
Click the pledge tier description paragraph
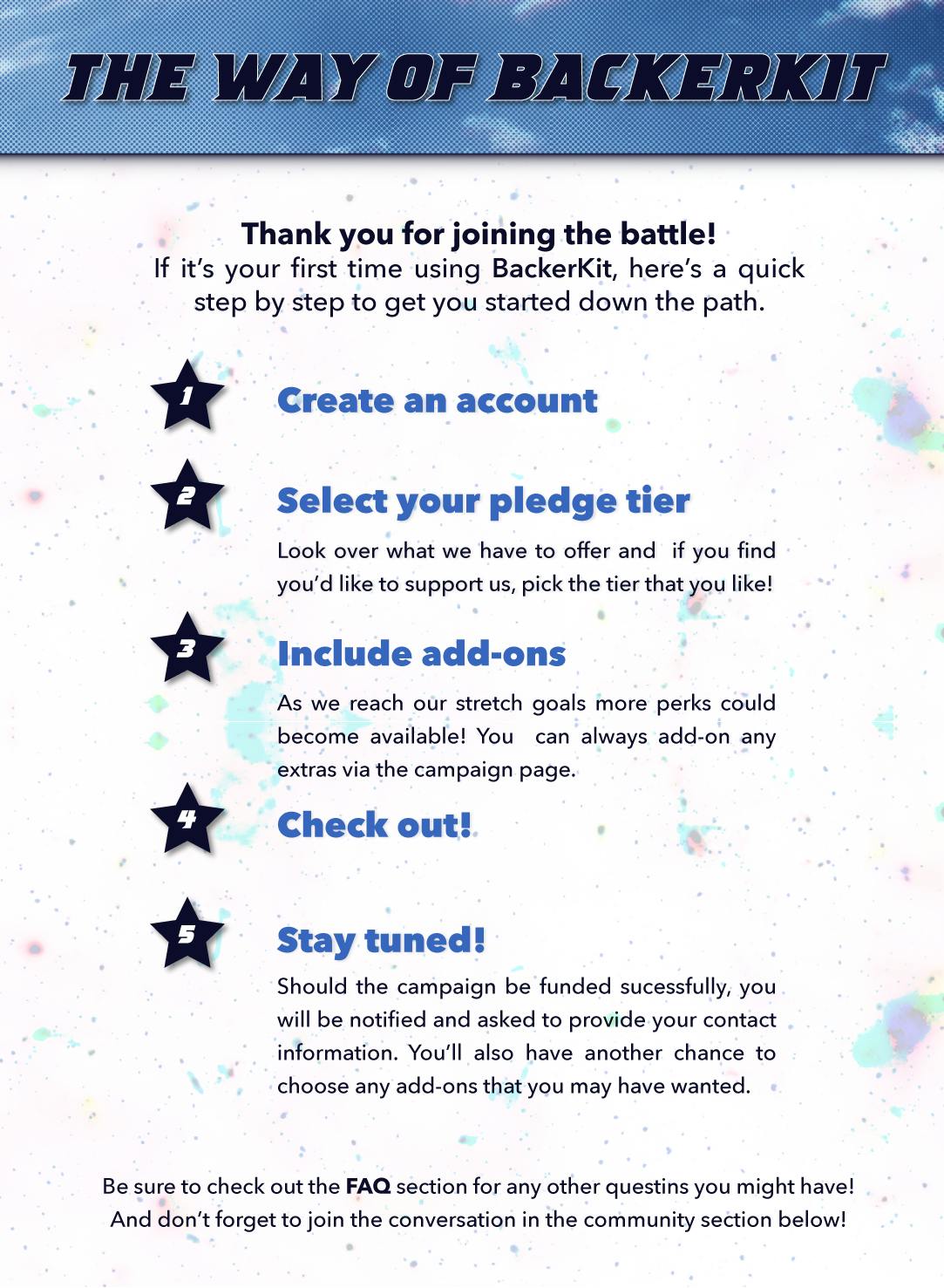[x=526, y=567]
